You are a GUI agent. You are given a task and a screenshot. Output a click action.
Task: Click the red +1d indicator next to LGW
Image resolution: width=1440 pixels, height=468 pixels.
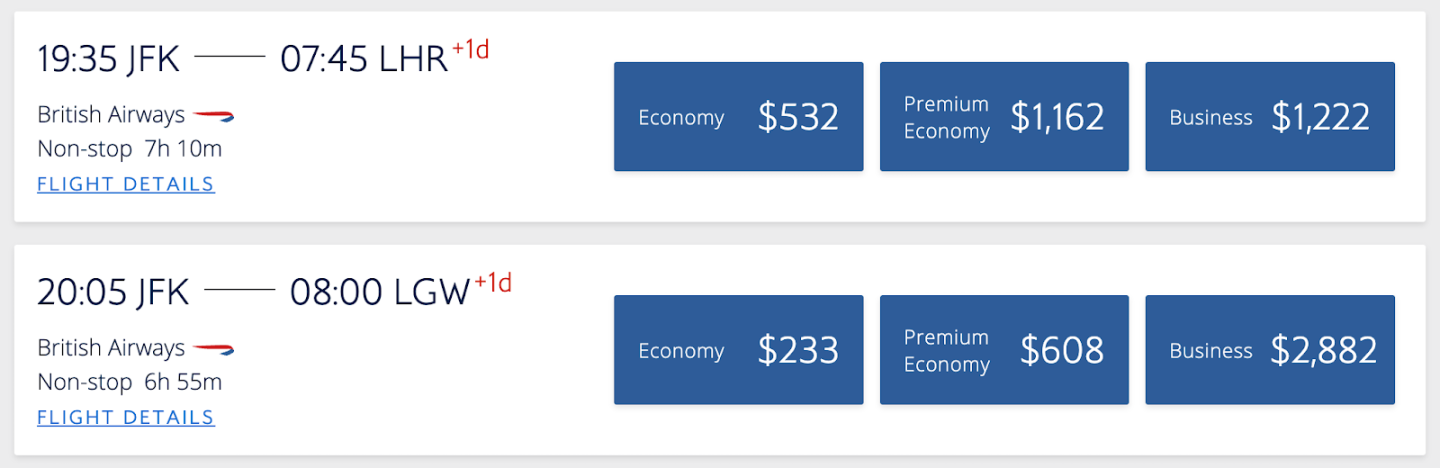pos(492,283)
